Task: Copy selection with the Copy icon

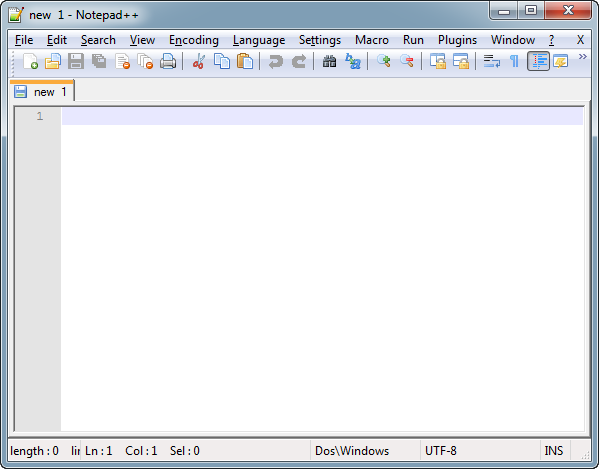Action: pos(222,61)
